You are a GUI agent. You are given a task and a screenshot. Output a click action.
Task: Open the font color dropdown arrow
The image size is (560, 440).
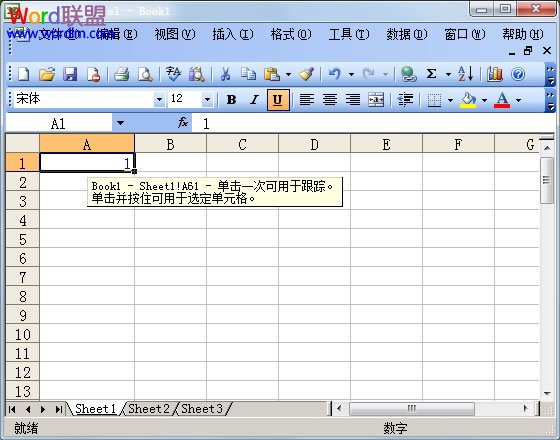point(518,100)
